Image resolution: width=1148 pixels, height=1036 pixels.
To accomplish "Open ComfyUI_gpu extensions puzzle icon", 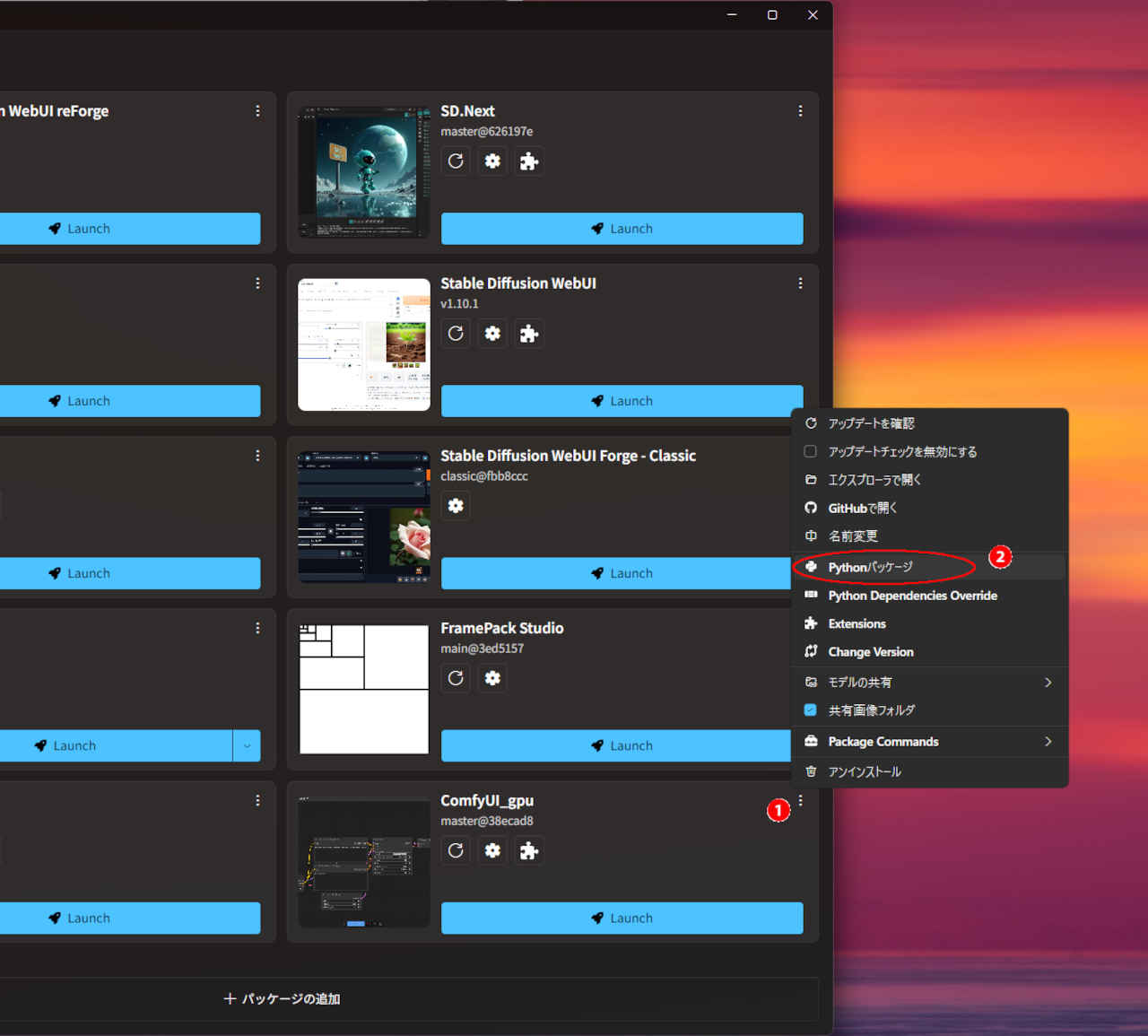I will pyautogui.click(x=529, y=850).
